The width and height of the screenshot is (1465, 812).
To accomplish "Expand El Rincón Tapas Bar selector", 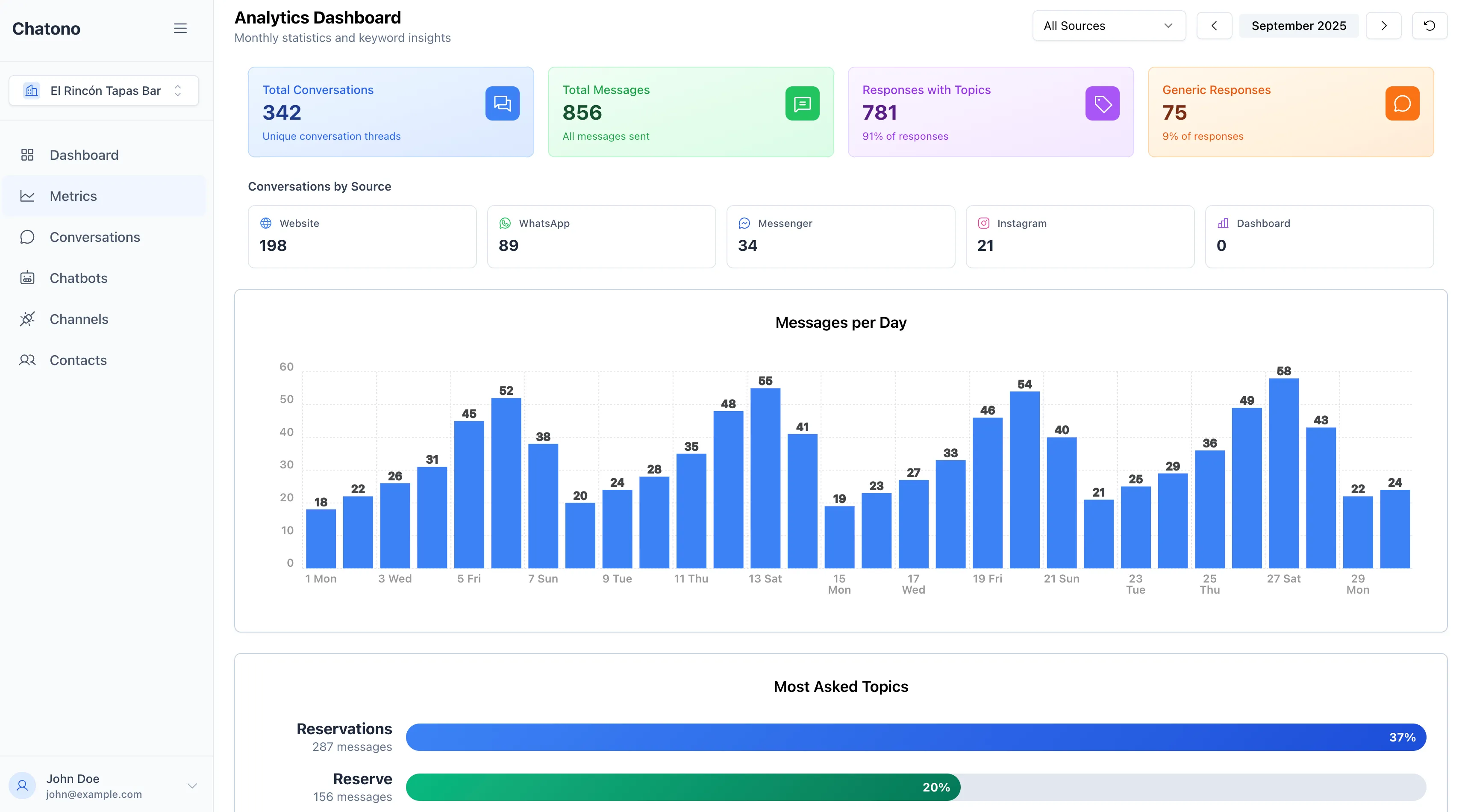I will [104, 91].
